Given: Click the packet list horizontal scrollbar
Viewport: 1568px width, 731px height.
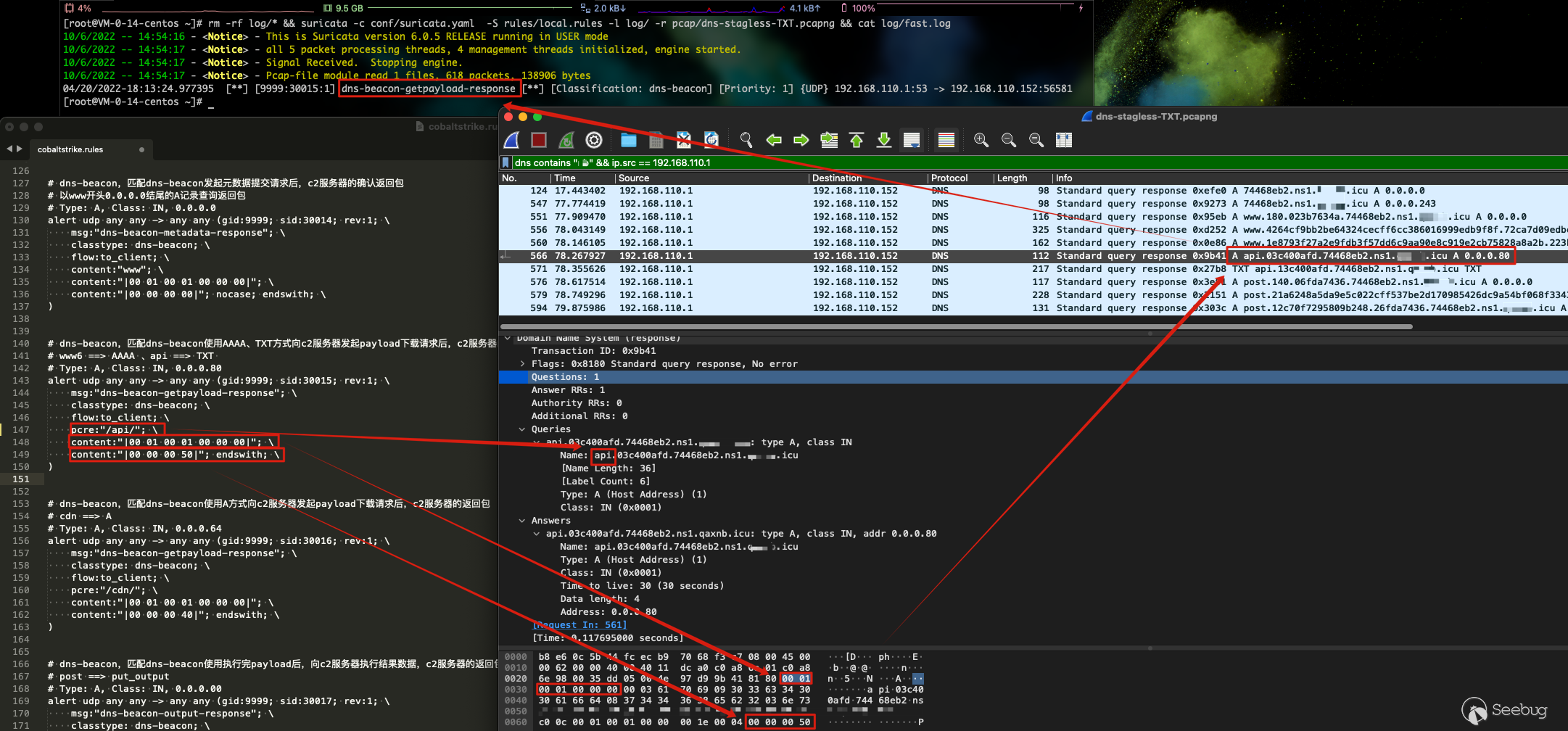Looking at the screenshot, I should pyautogui.click(x=956, y=326).
